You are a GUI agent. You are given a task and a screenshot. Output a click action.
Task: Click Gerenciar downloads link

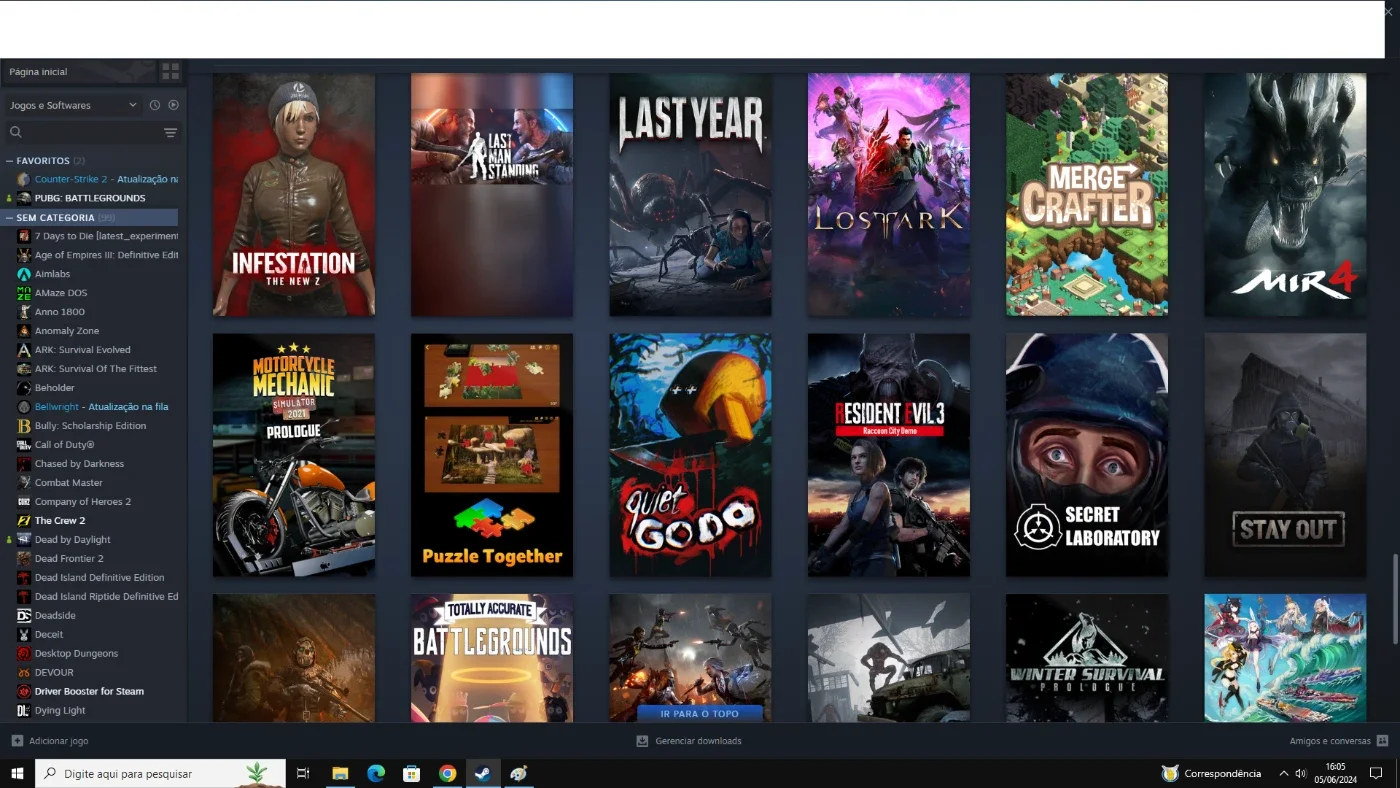pyautogui.click(x=698, y=741)
